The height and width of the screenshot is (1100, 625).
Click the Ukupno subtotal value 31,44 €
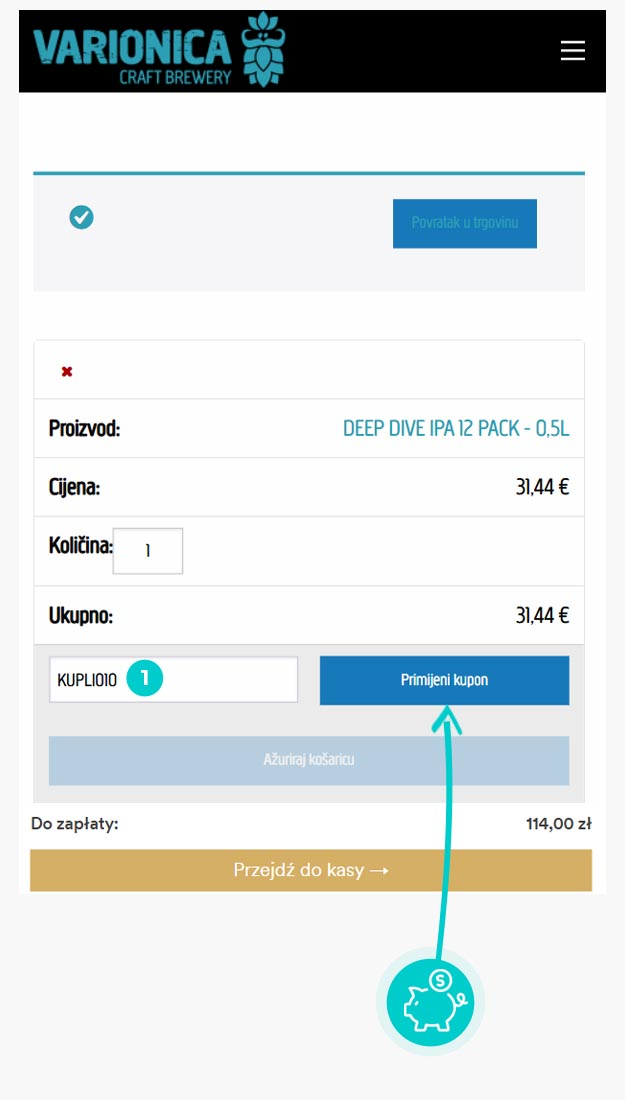point(542,616)
